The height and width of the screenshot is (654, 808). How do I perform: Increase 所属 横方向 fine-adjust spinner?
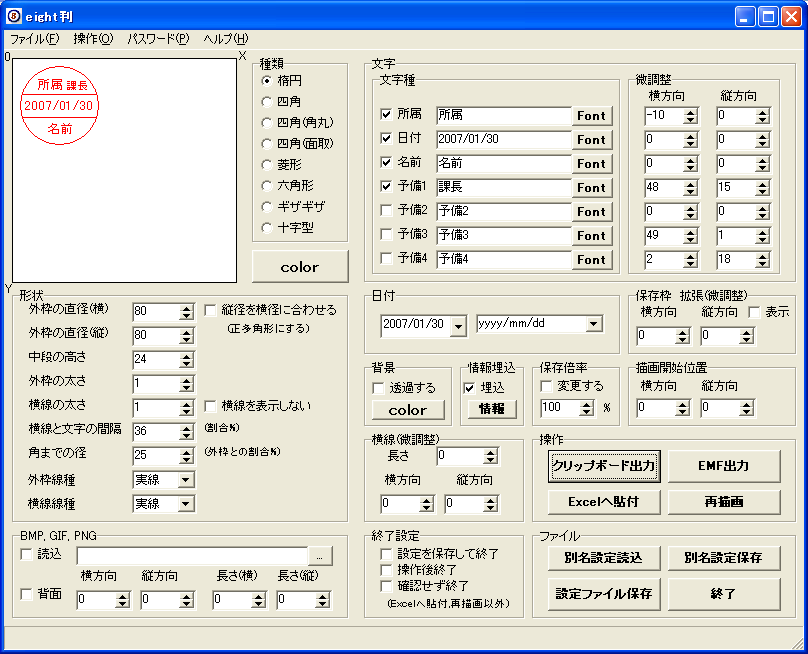point(691,112)
